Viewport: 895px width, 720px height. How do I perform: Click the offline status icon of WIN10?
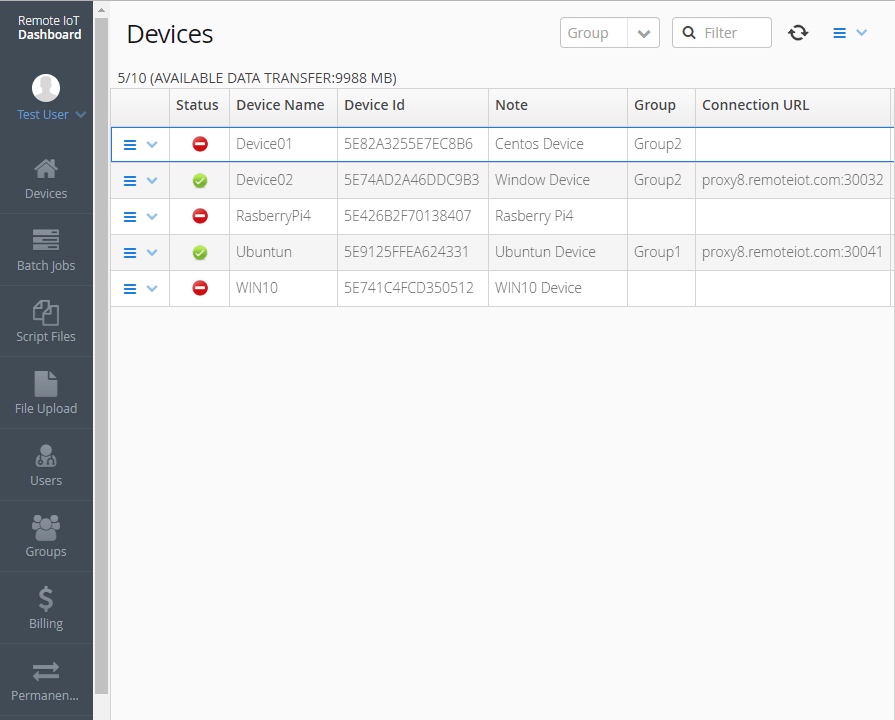200,288
